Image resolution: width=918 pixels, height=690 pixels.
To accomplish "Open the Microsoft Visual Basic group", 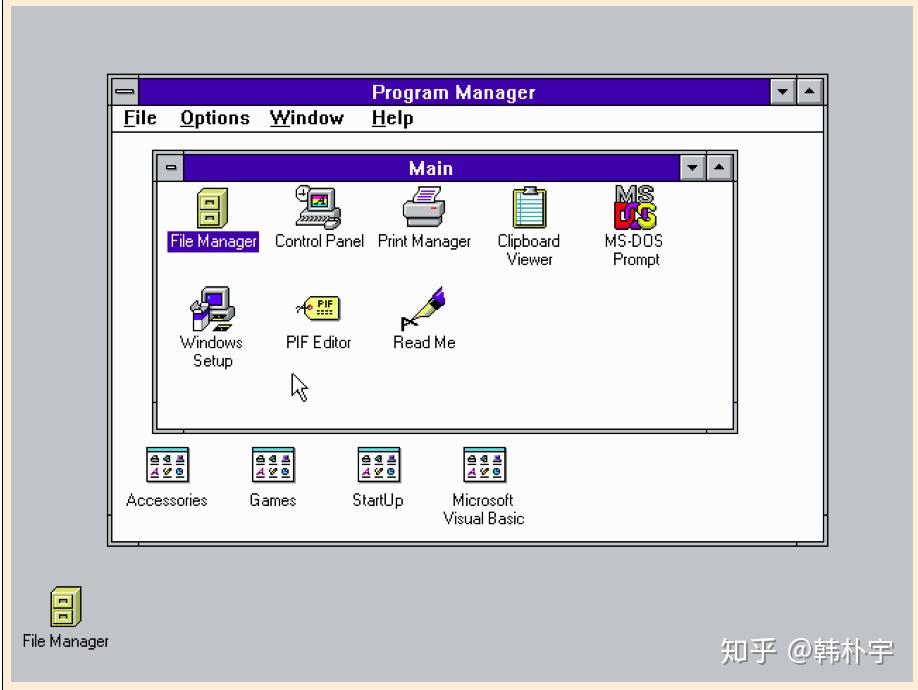I will click(x=484, y=464).
